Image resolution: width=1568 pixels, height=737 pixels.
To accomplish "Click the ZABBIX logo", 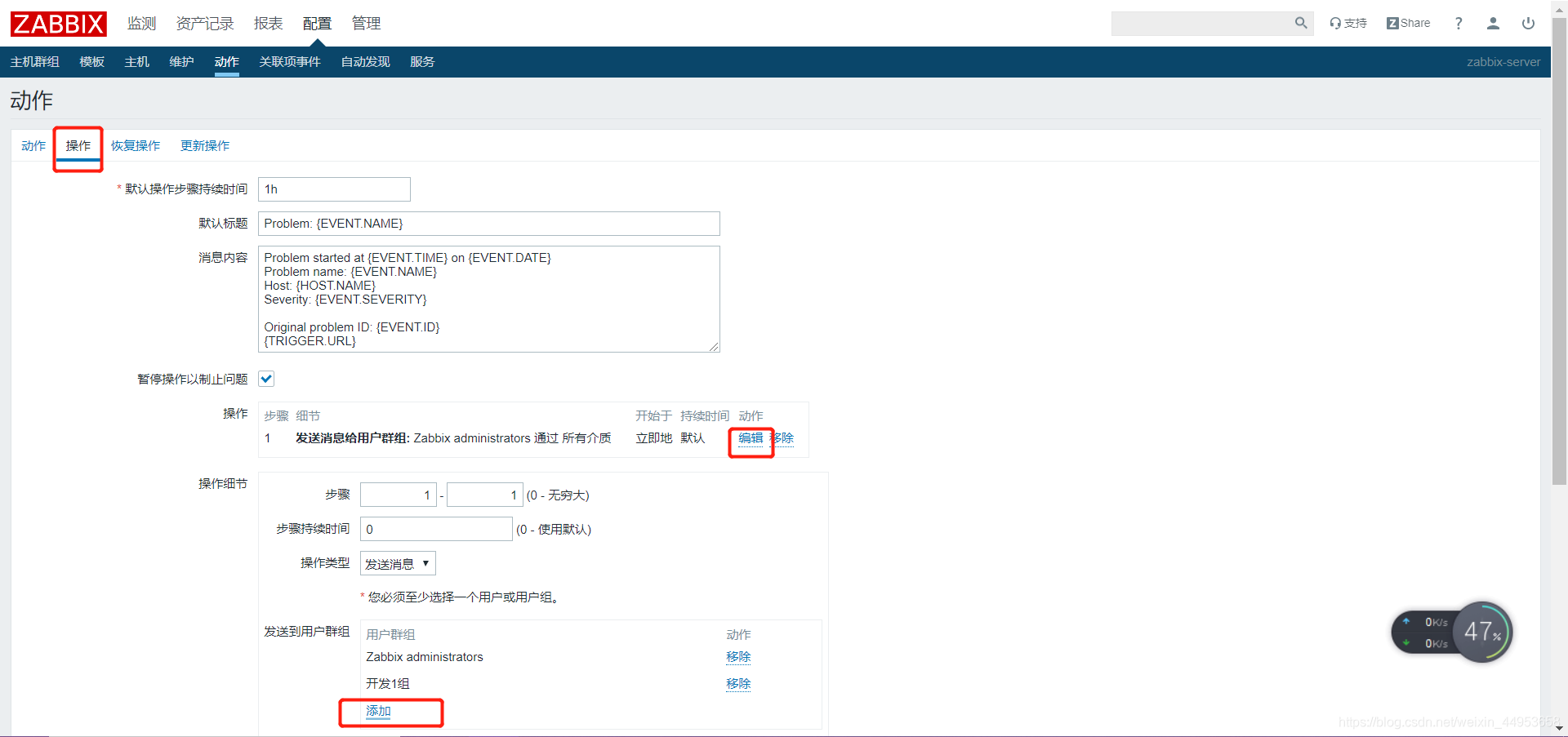I will 59,24.
